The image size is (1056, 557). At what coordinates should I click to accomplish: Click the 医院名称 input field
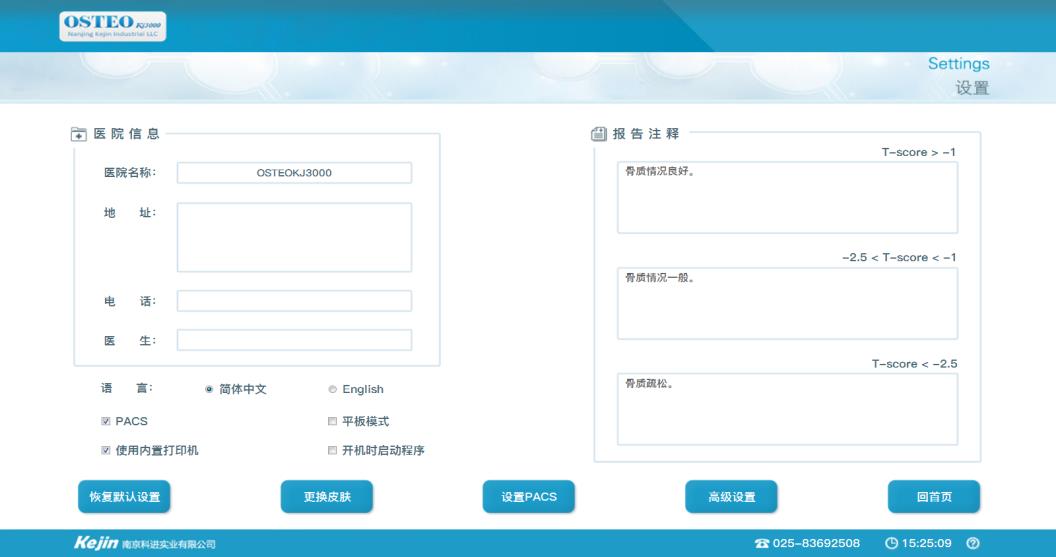[294, 173]
